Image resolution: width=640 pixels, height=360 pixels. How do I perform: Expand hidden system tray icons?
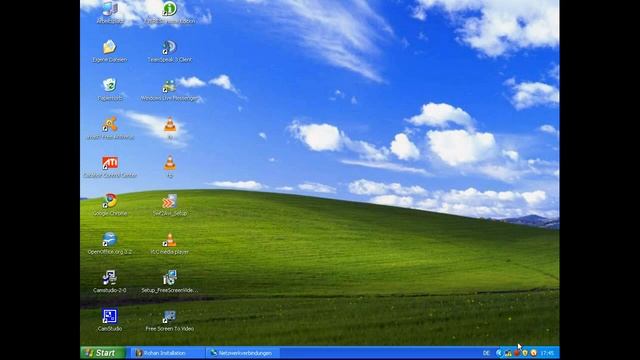click(499, 353)
